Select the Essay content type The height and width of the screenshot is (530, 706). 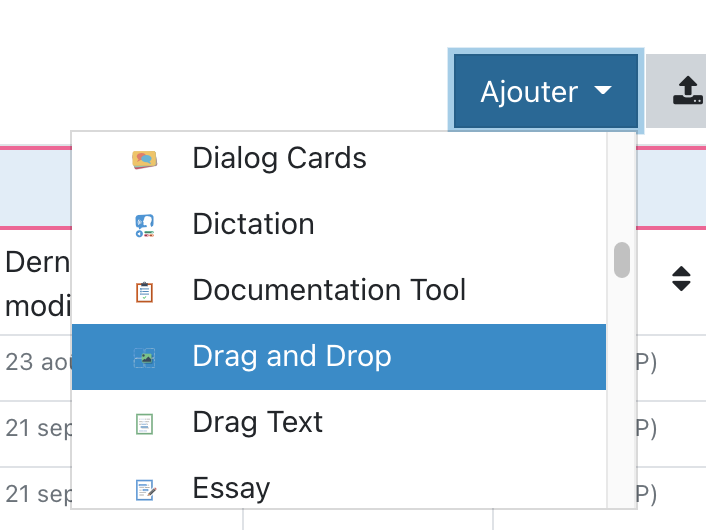(231, 488)
